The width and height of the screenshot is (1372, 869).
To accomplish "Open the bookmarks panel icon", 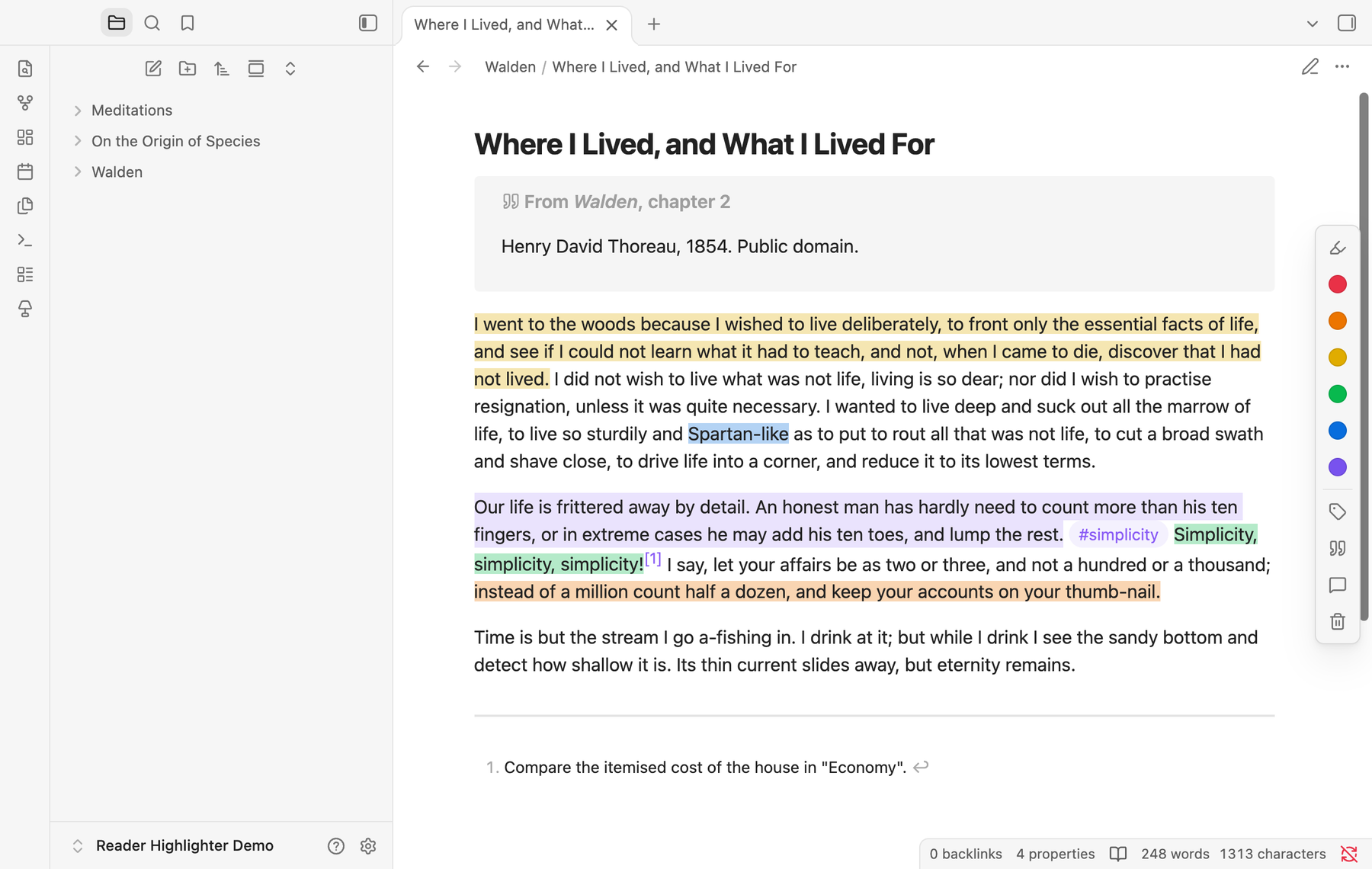I will (188, 23).
